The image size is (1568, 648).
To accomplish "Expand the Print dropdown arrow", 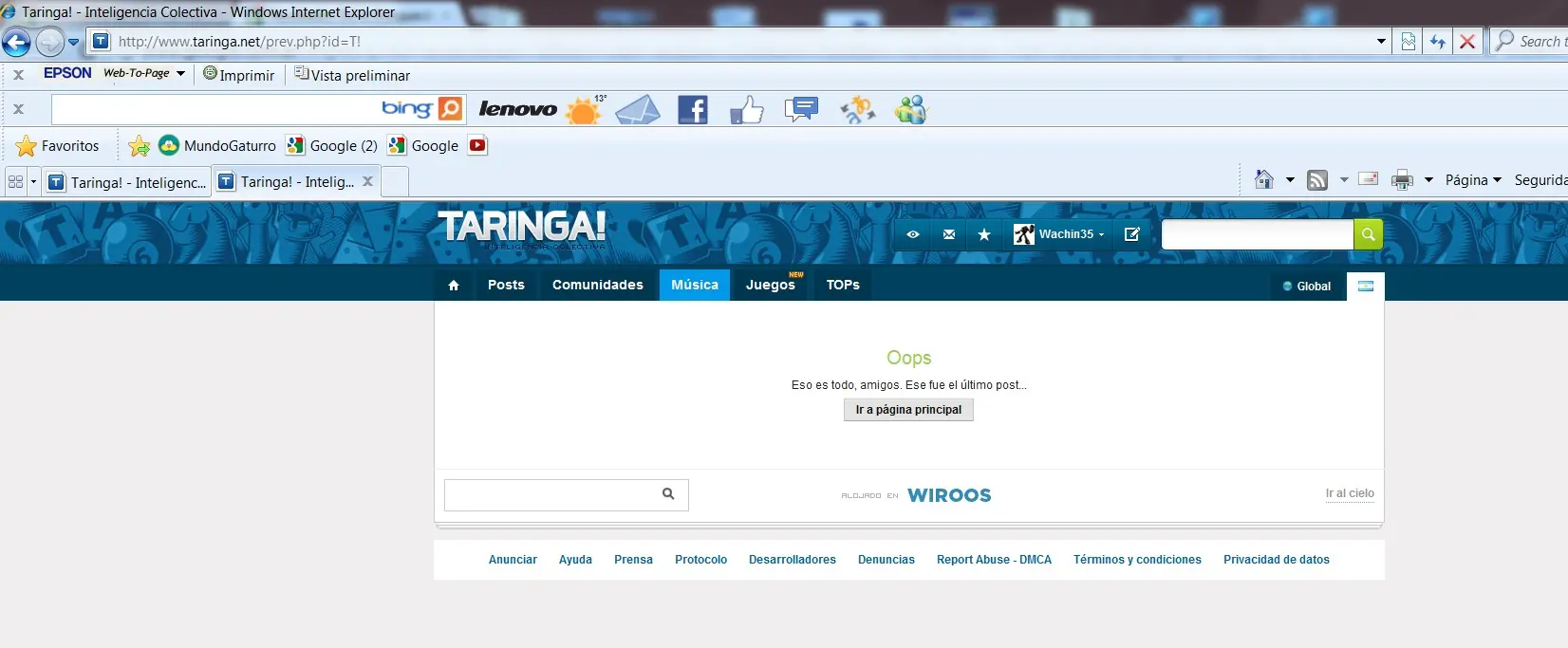I will click(1428, 179).
